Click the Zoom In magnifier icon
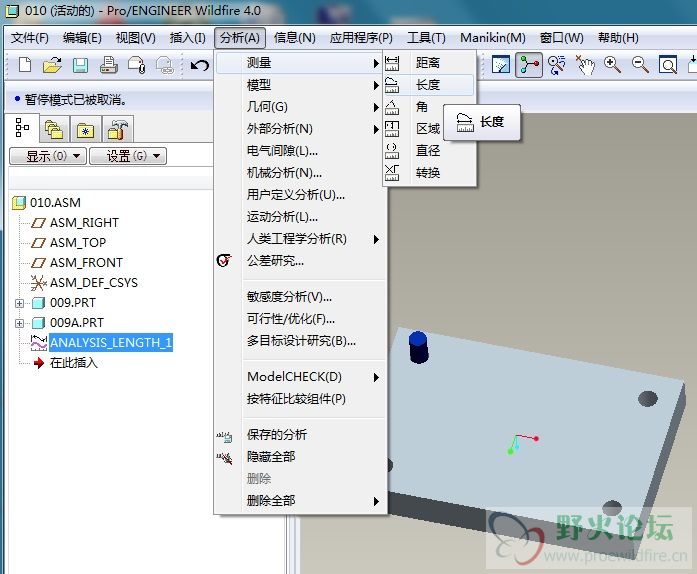This screenshot has width=697, height=574. coord(613,65)
